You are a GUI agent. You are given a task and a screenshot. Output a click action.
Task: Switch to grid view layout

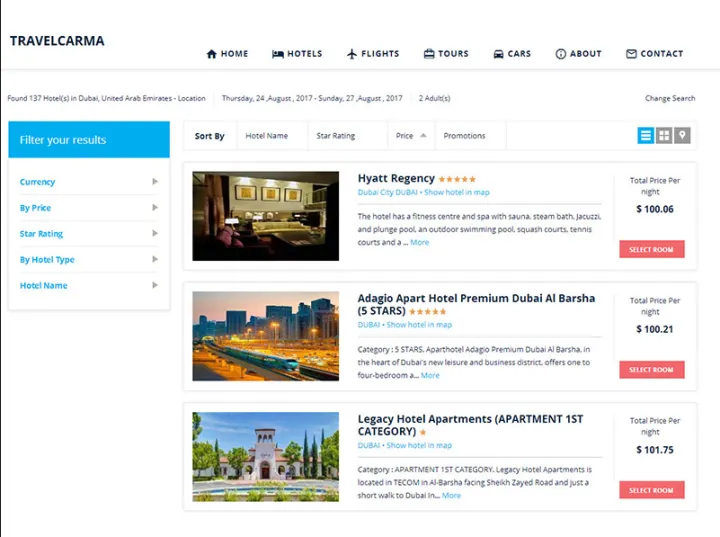[x=664, y=136]
